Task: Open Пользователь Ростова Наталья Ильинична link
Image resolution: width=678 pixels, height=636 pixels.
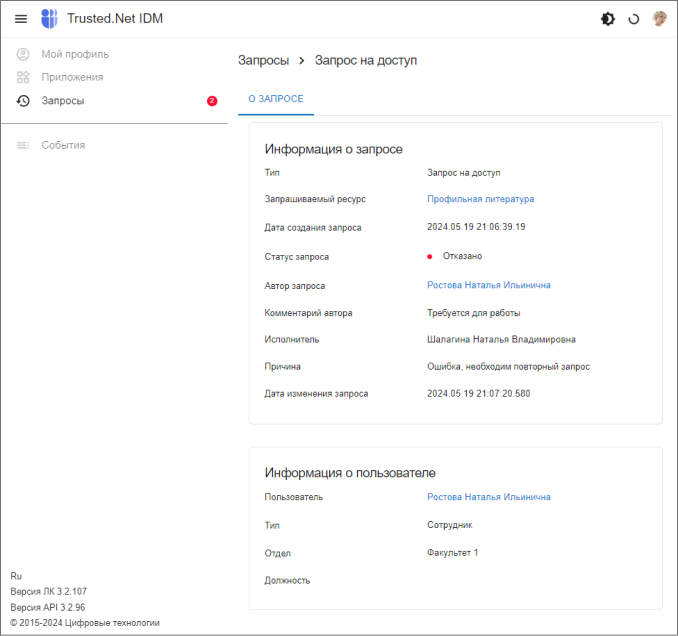Action: pyautogui.click(x=489, y=497)
